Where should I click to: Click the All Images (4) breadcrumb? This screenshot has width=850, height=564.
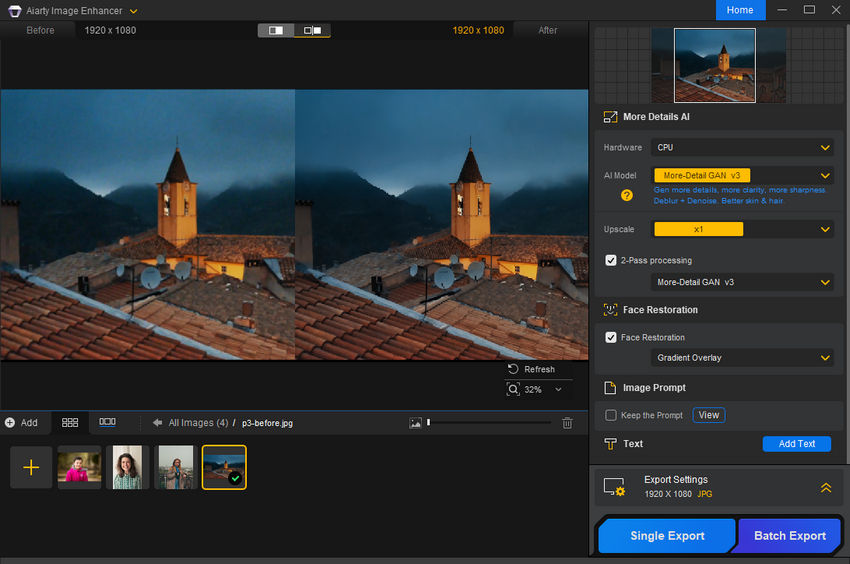(198, 422)
